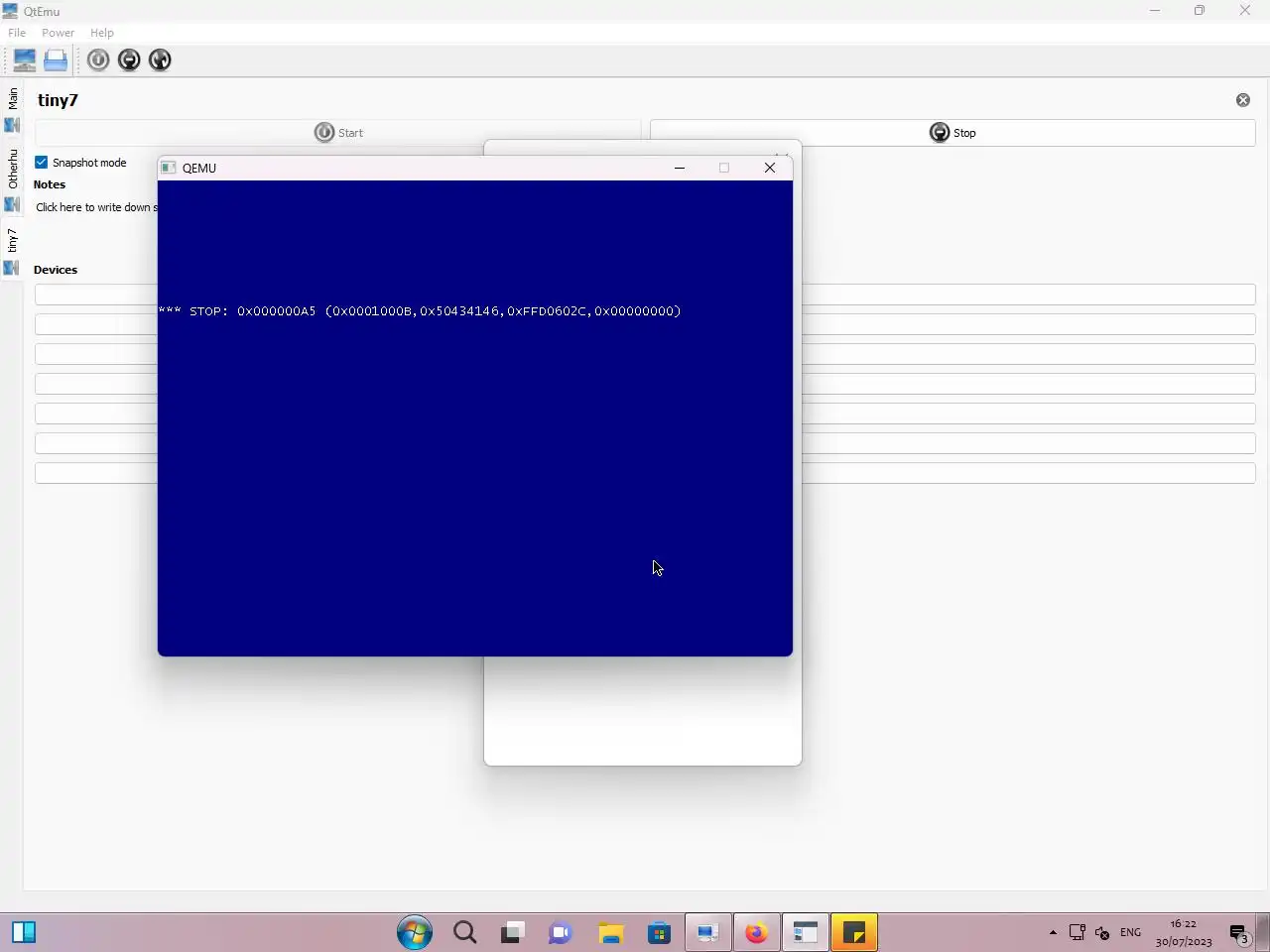The height and width of the screenshot is (952, 1270).
Task: Close the QEMU window
Action: point(770,168)
